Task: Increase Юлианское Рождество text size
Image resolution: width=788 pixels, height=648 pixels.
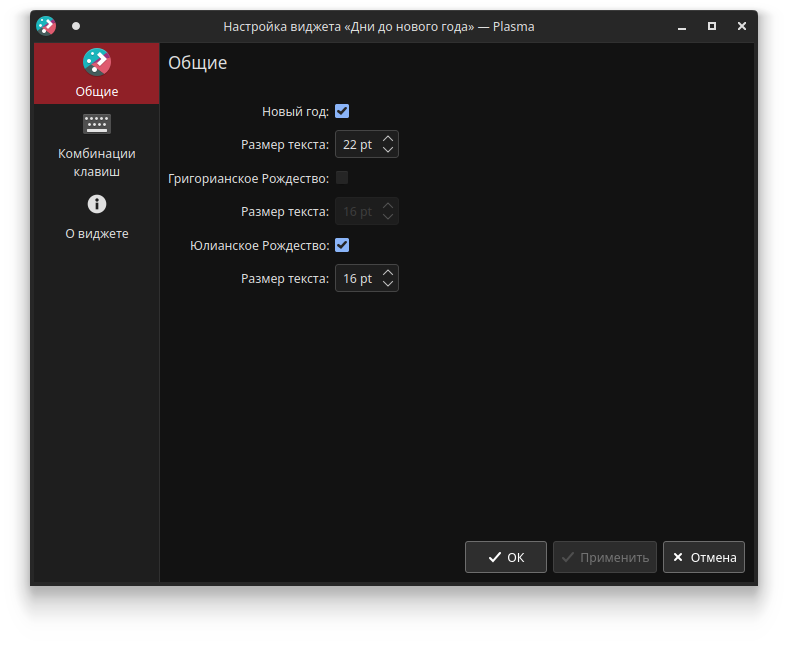Action: pyautogui.click(x=387, y=272)
